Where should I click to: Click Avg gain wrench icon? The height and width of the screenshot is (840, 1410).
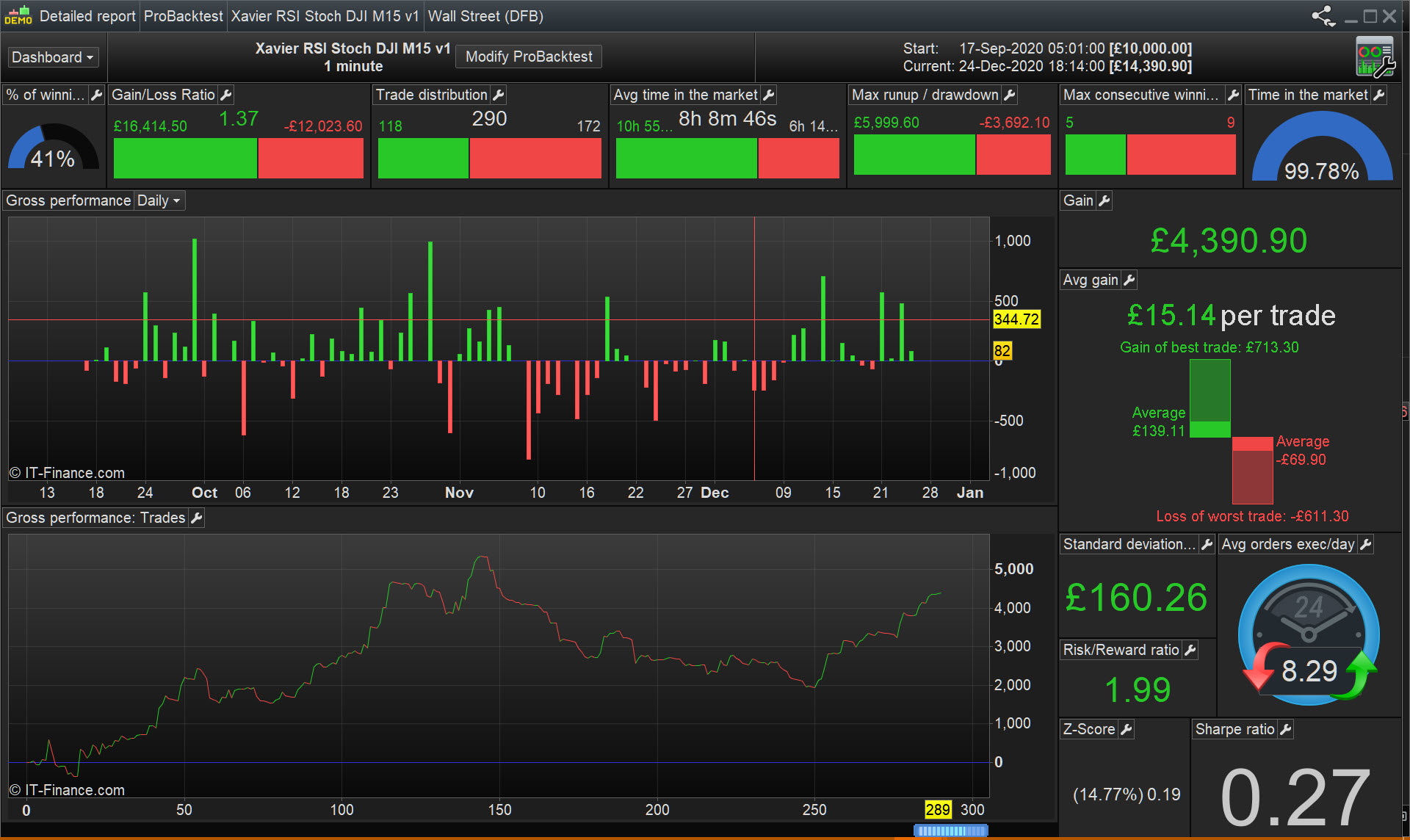pos(1129,280)
